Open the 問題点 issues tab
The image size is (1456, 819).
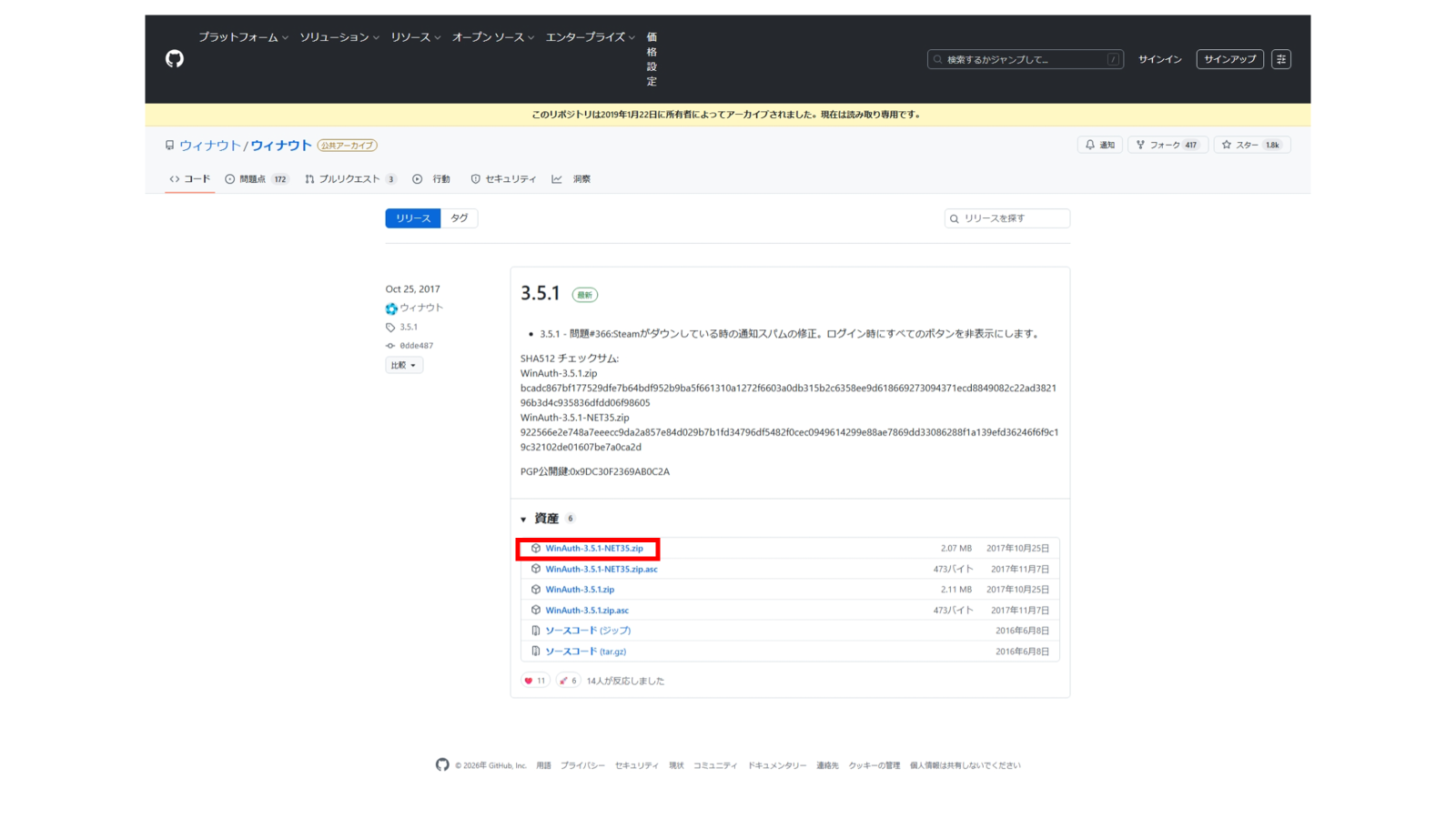[256, 179]
